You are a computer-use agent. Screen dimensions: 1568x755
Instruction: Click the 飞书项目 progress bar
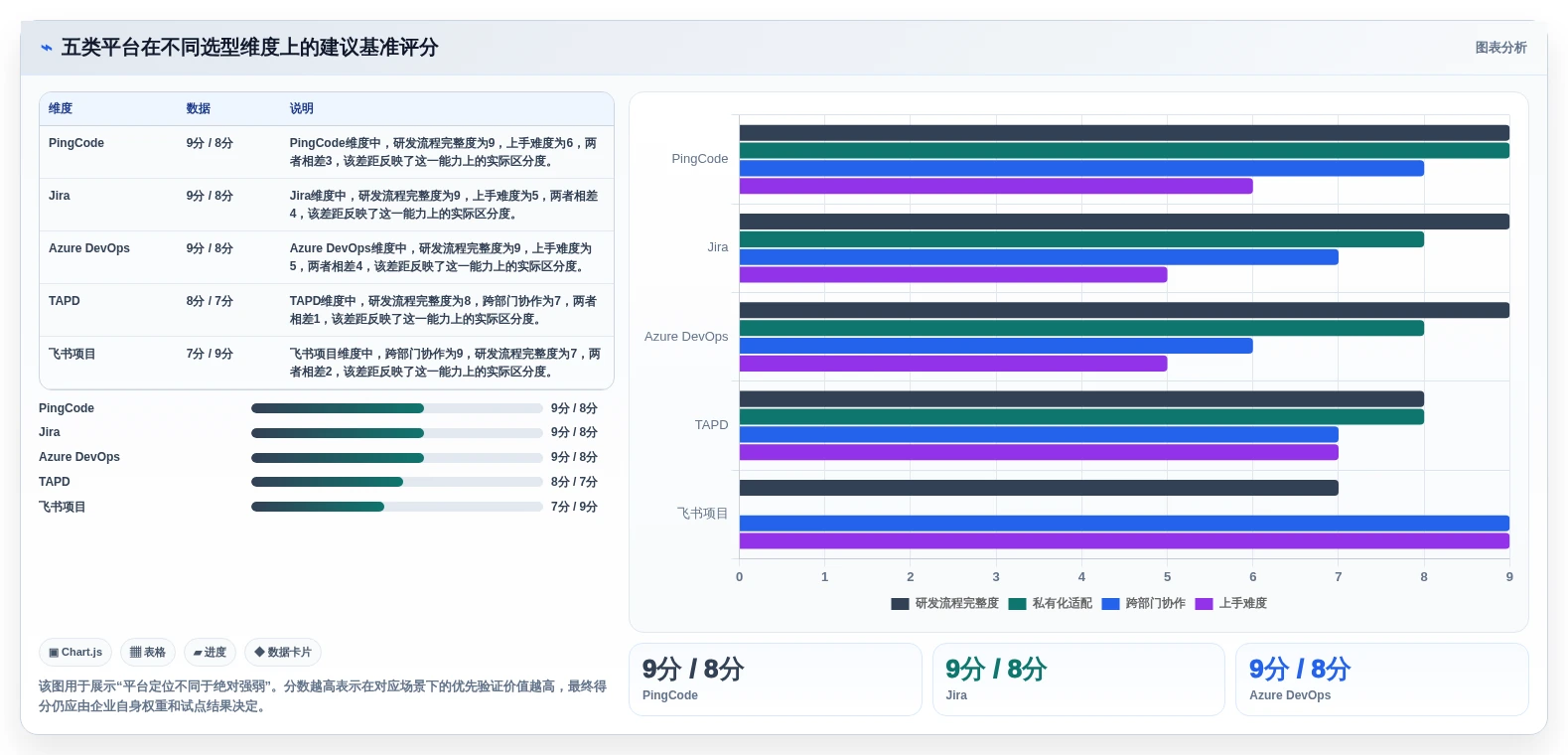[396, 507]
